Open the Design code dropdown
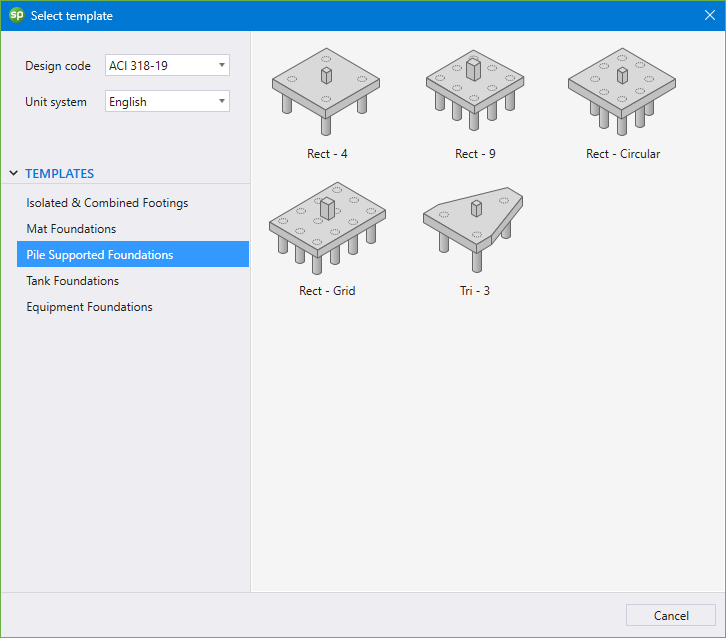This screenshot has width=726, height=638. [167, 66]
